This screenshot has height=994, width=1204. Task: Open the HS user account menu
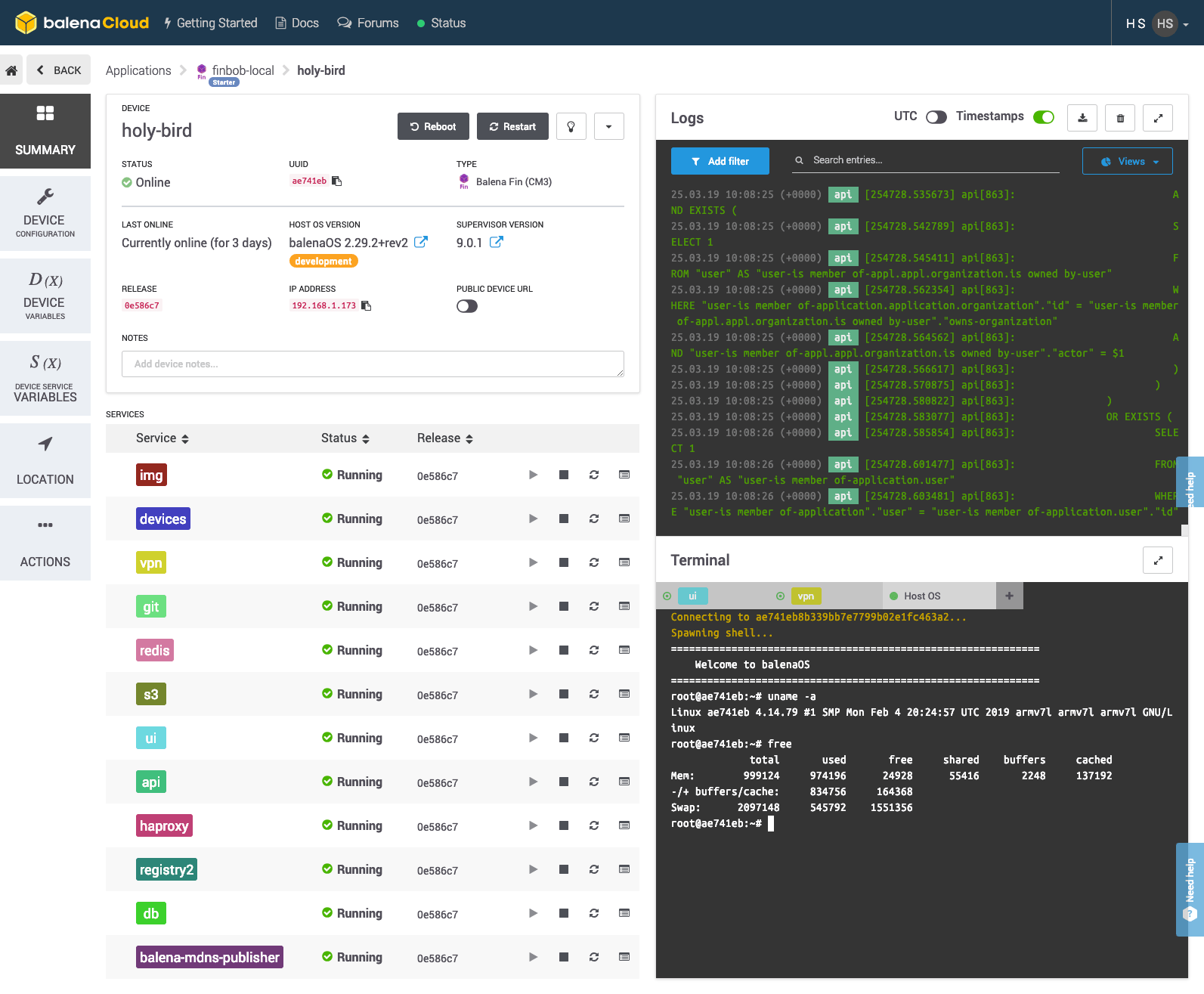click(x=1165, y=23)
